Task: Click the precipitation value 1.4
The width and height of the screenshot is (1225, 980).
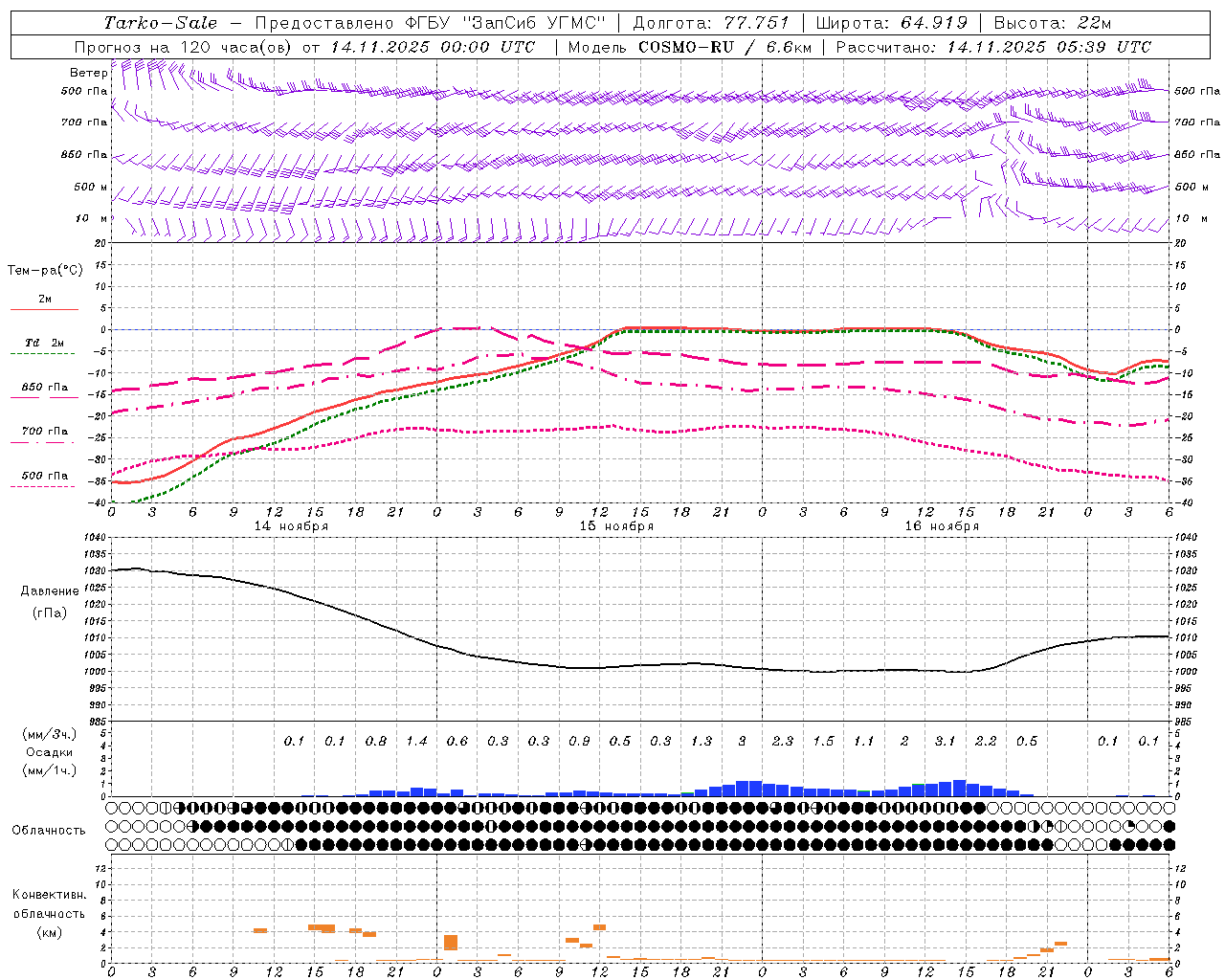Action: [x=416, y=741]
